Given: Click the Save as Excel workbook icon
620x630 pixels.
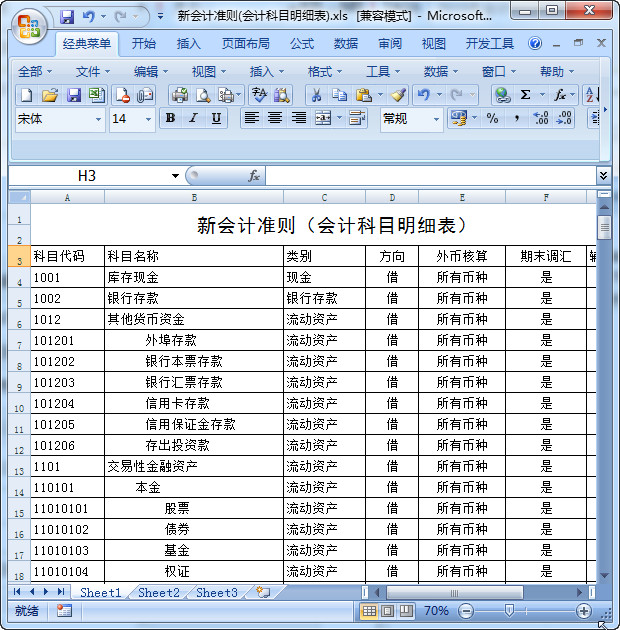Looking at the screenshot, I should [96, 95].
